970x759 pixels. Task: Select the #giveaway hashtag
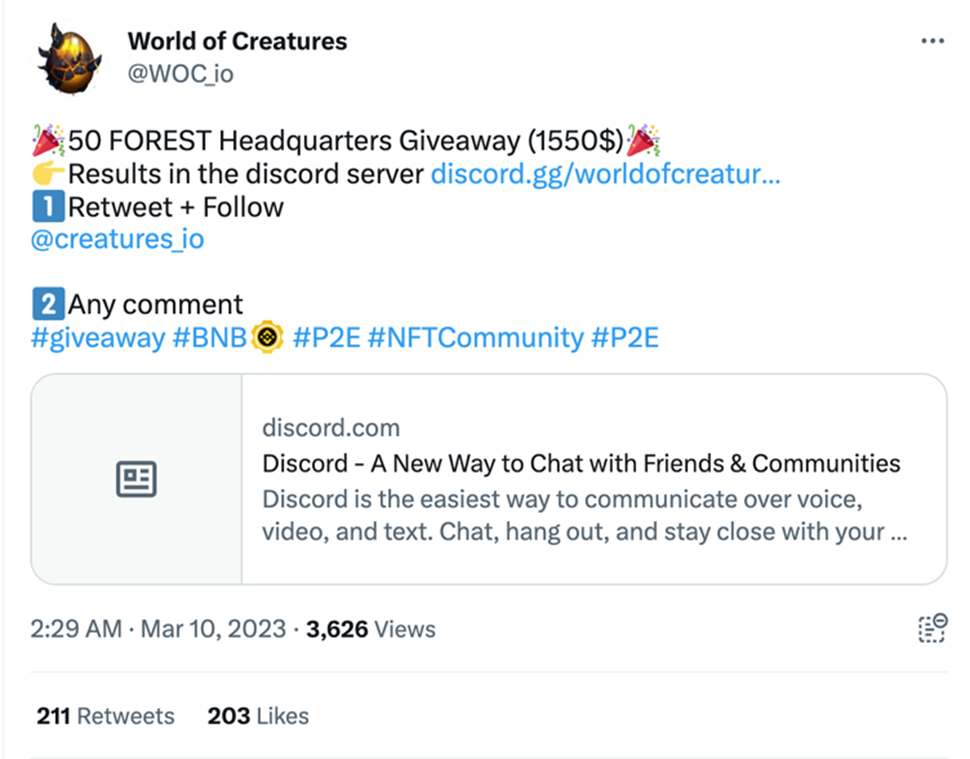[98, 338]
